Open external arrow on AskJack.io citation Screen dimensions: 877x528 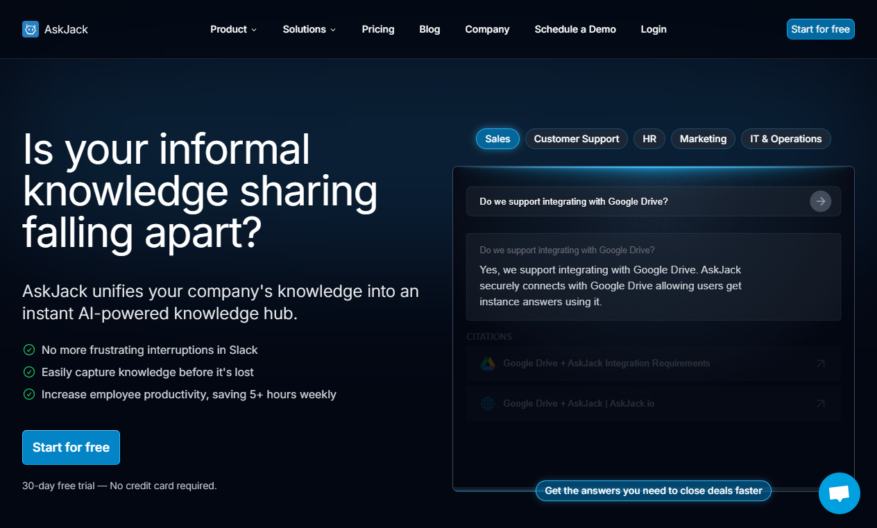coord(821,403)
